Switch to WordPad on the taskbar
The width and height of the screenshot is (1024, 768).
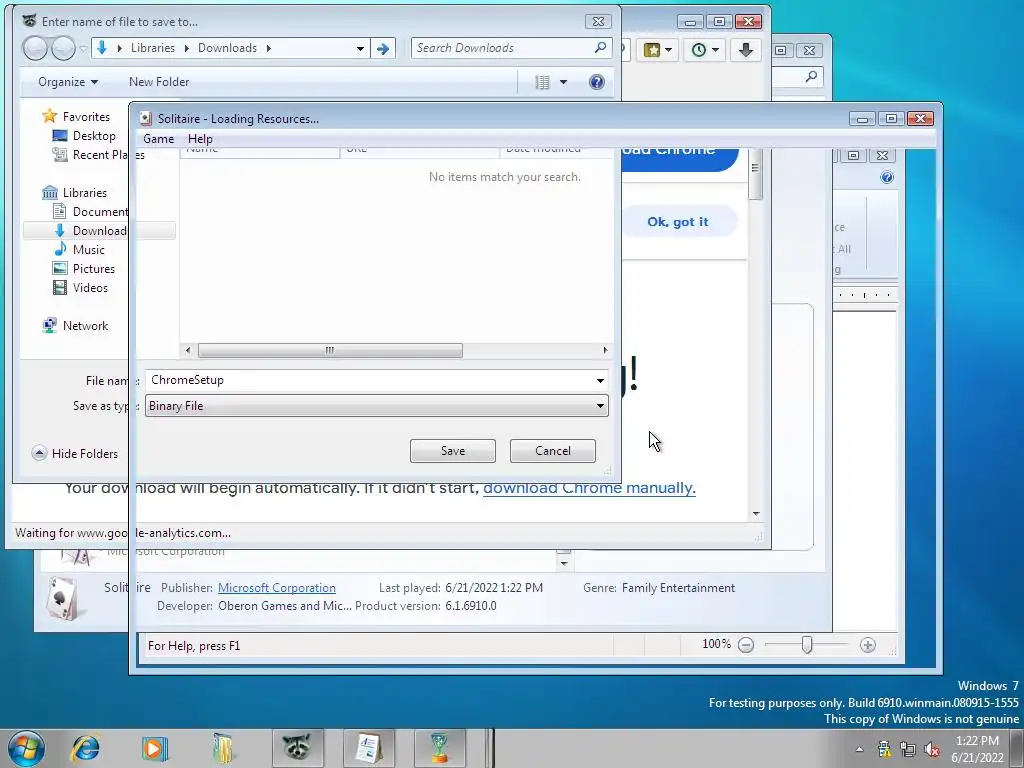click(x=369, y=748)
